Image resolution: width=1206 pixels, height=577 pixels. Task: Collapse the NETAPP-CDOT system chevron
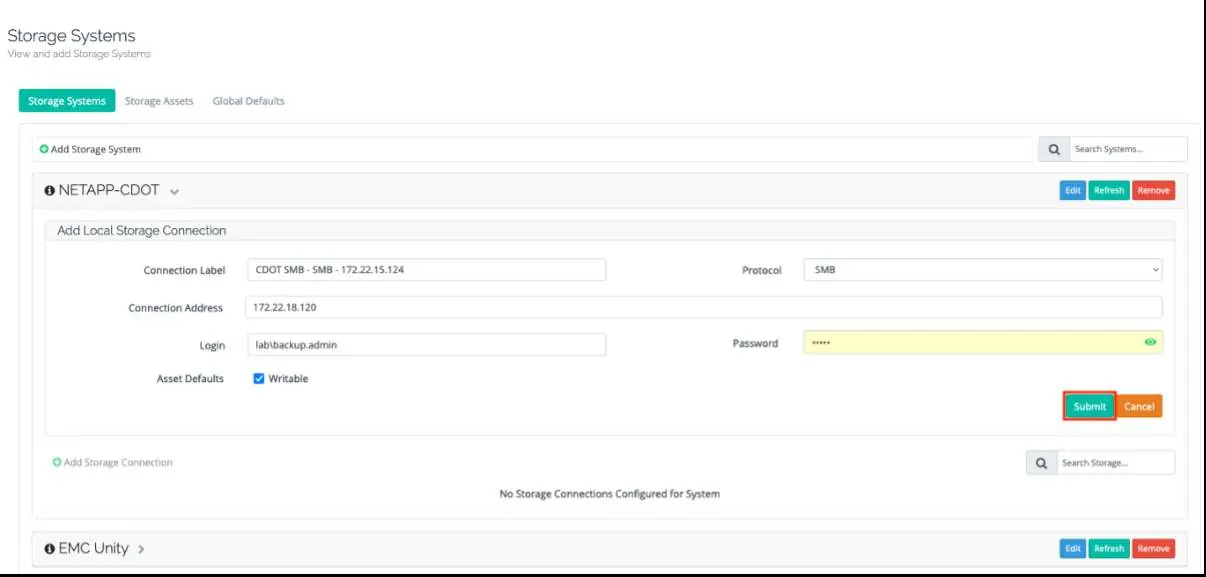point(174,191)
